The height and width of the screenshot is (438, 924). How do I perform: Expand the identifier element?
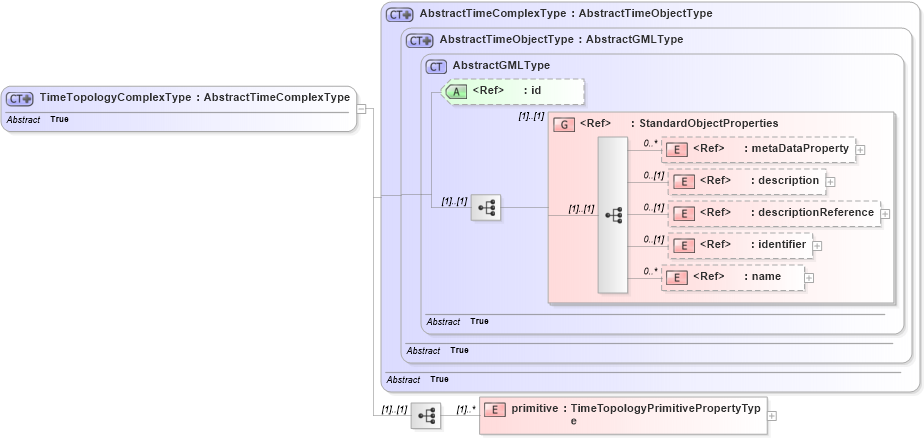point(817,246)
